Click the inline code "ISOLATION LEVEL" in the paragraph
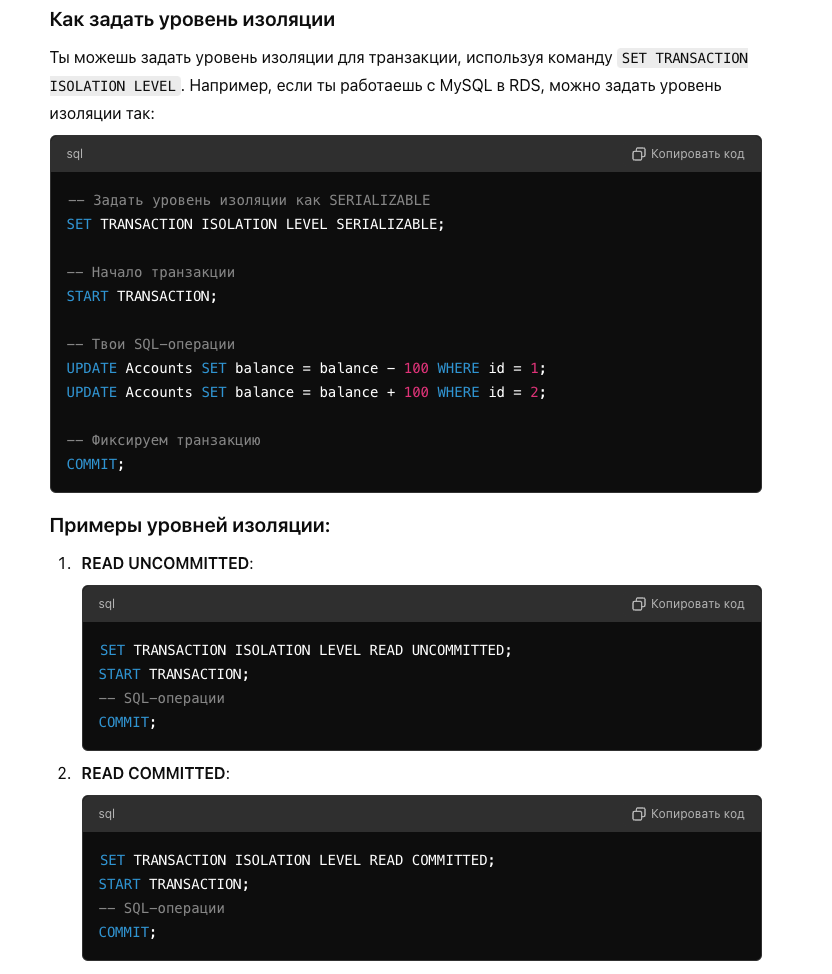The width and height of the screenshot is (832, 974). pyautogui.click(x=114, y=86)
